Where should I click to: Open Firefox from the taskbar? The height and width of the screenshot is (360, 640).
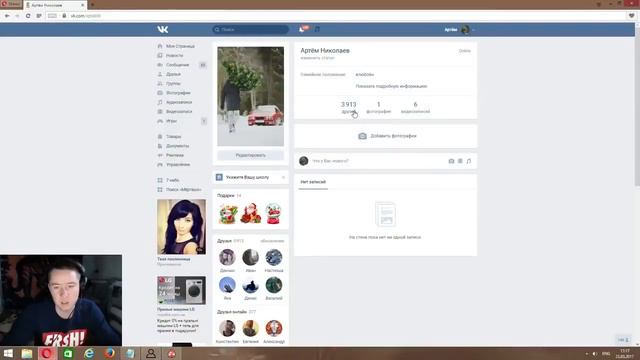[109, 353]
